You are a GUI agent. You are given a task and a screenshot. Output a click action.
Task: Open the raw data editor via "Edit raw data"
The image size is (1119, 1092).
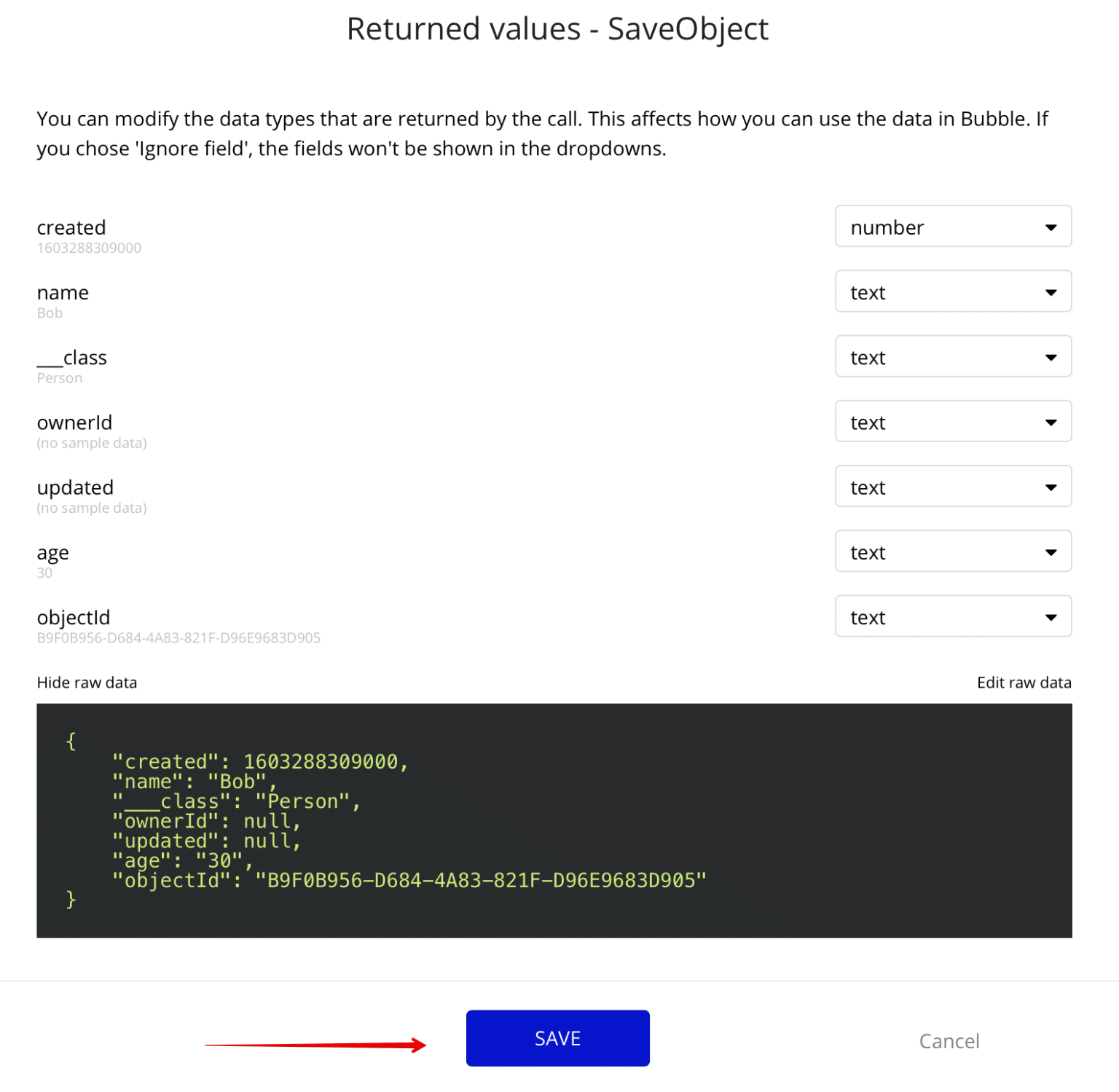point(1024,682)
